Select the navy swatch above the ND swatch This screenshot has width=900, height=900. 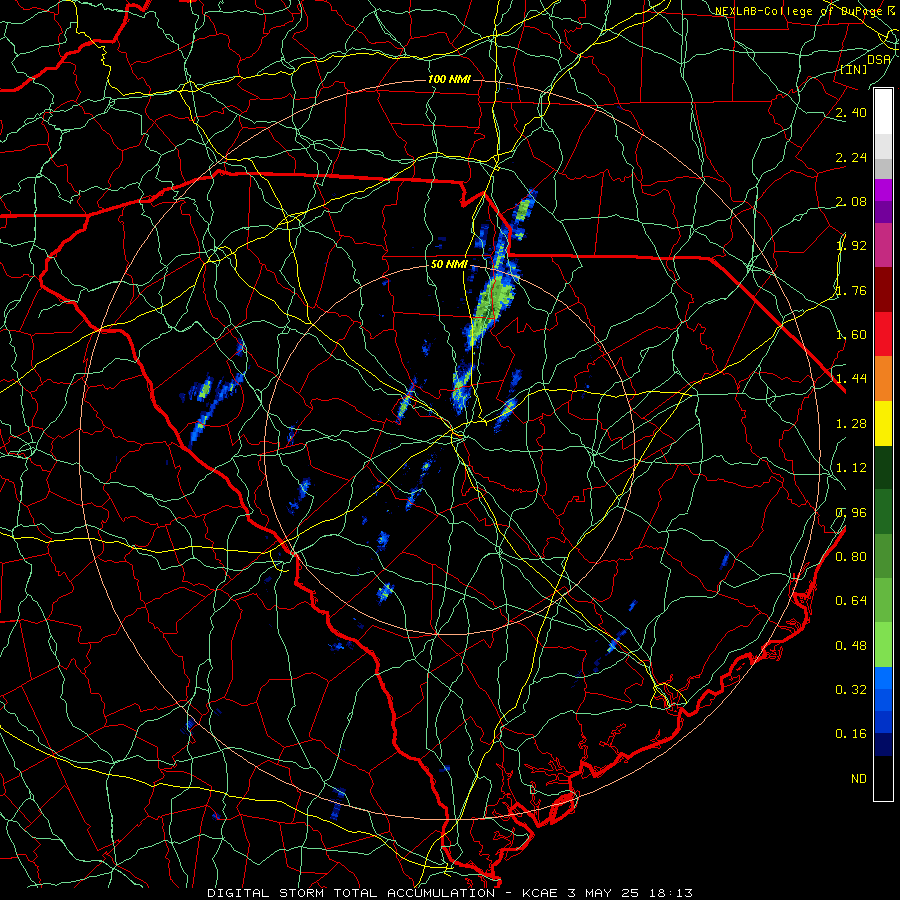pyautogui.click(x=883, y=745)
